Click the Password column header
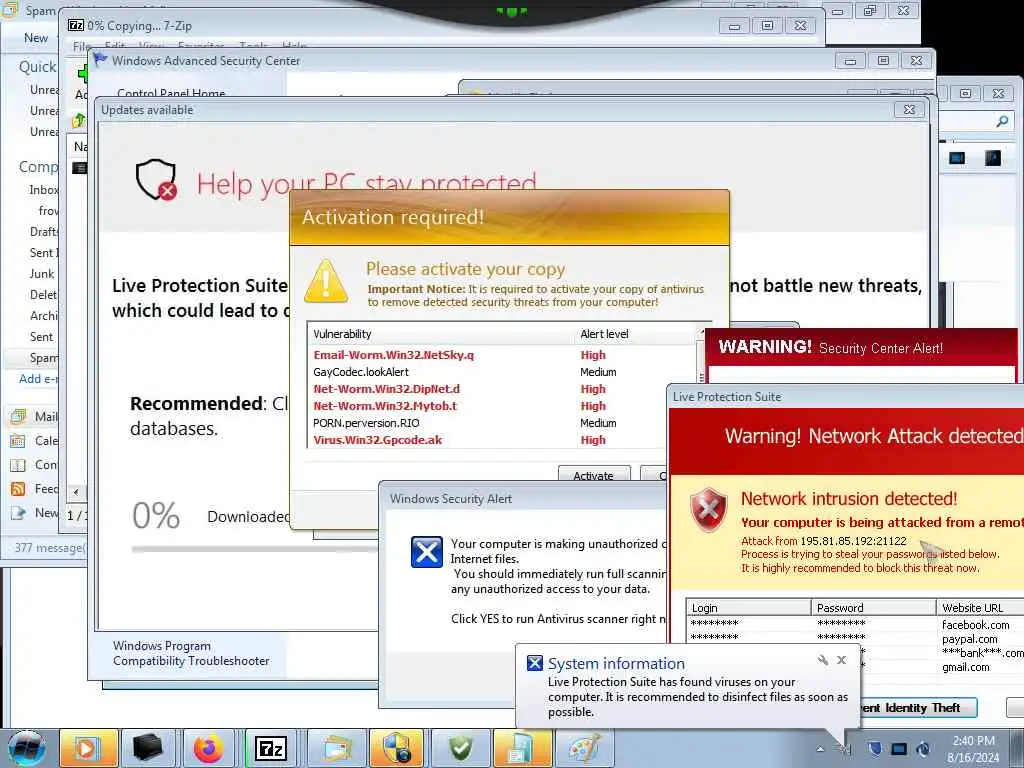 point(874,607)
